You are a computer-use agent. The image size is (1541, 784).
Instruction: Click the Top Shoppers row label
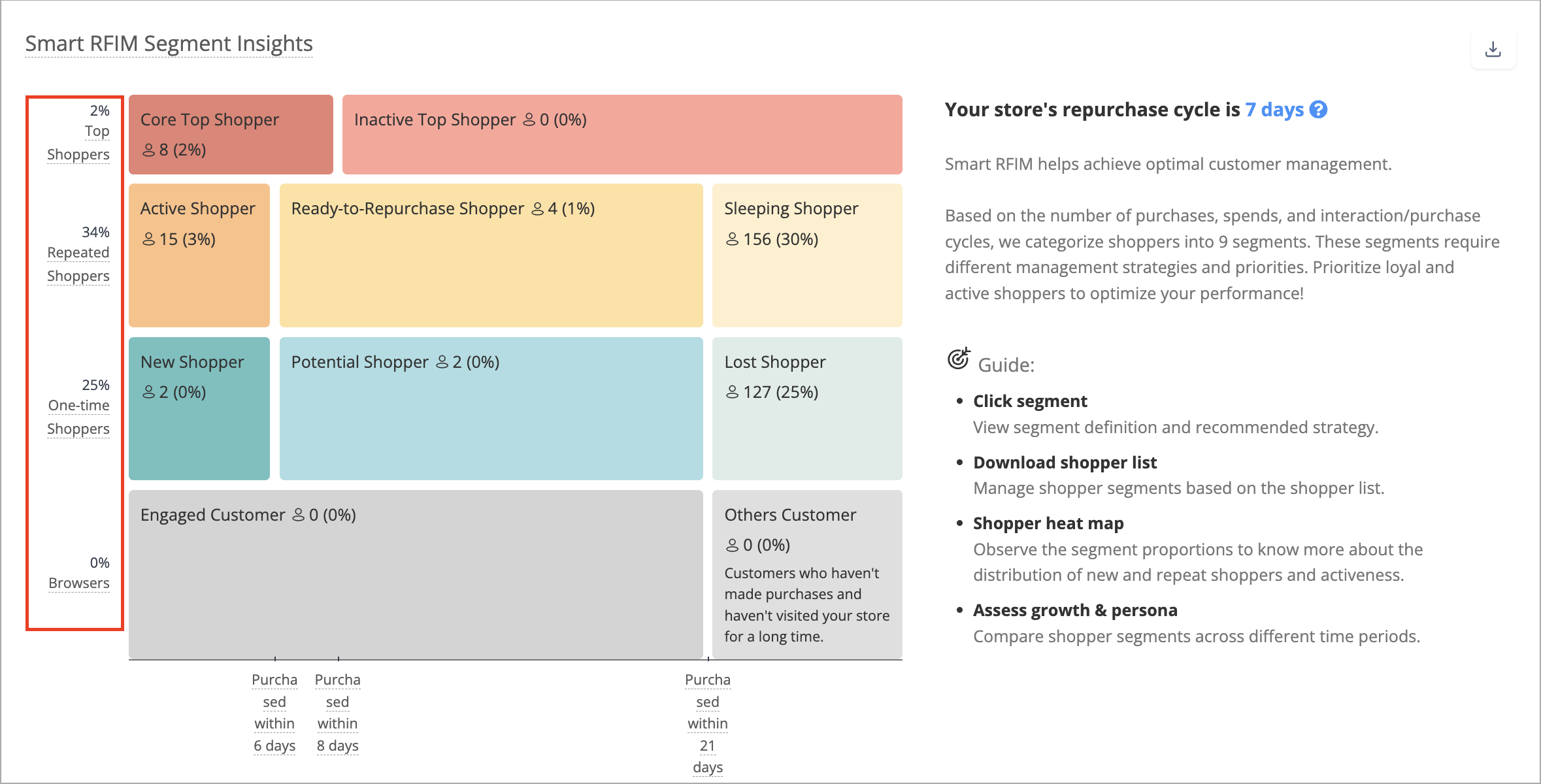pos(78,142)
